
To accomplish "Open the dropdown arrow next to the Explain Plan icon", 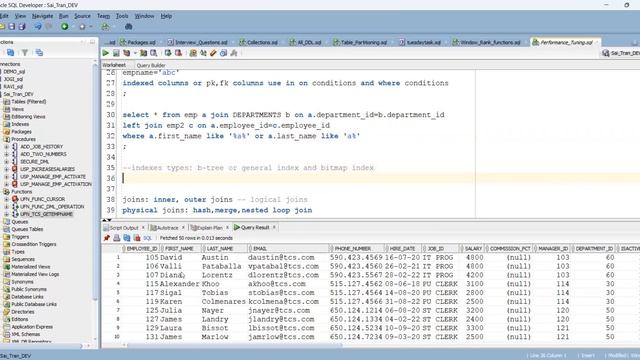I will tap(135, 53).
